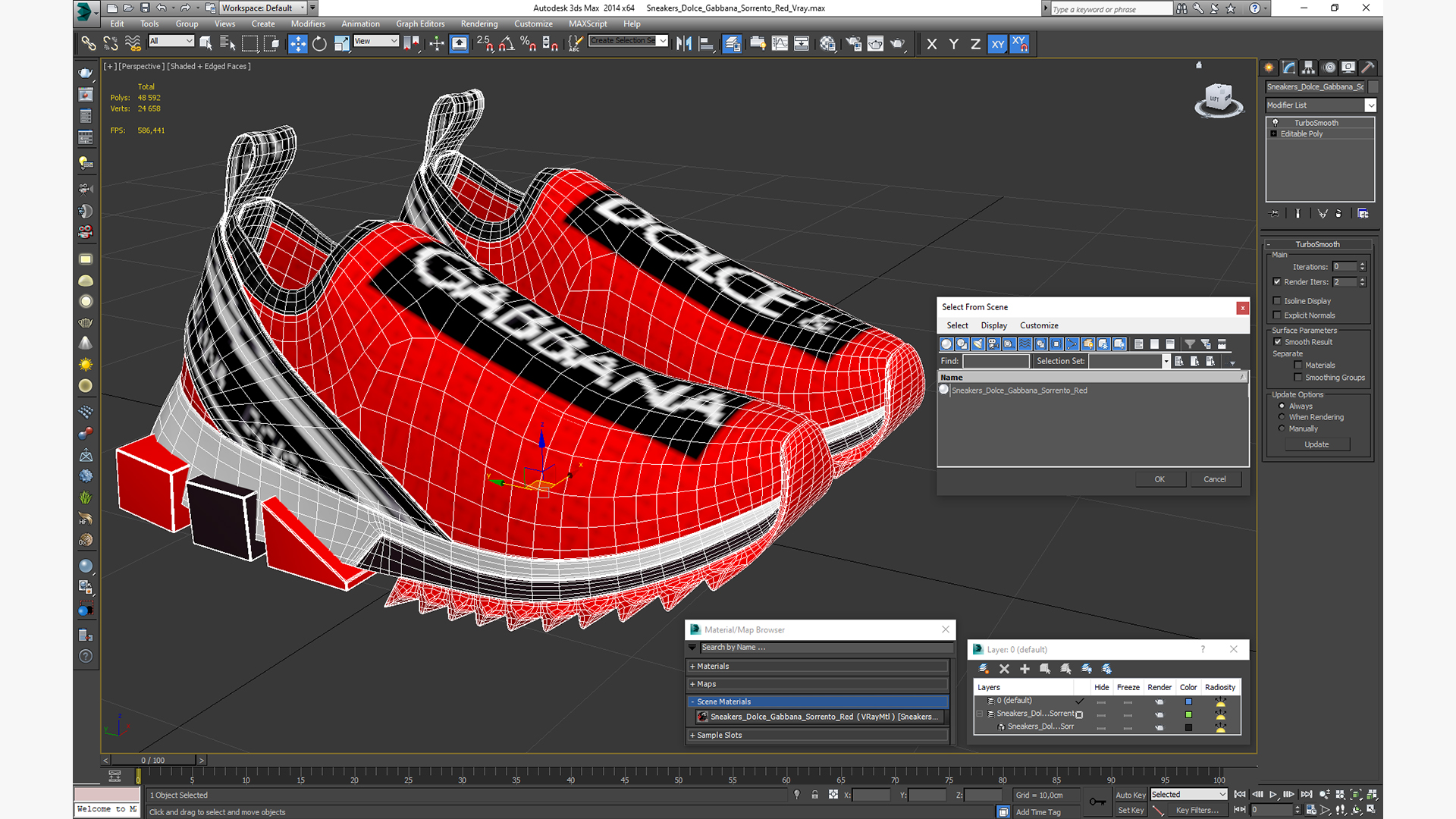Open Selection Set dropdown in Select From Scene
Screen dimensions: 1456x819
1166,362
